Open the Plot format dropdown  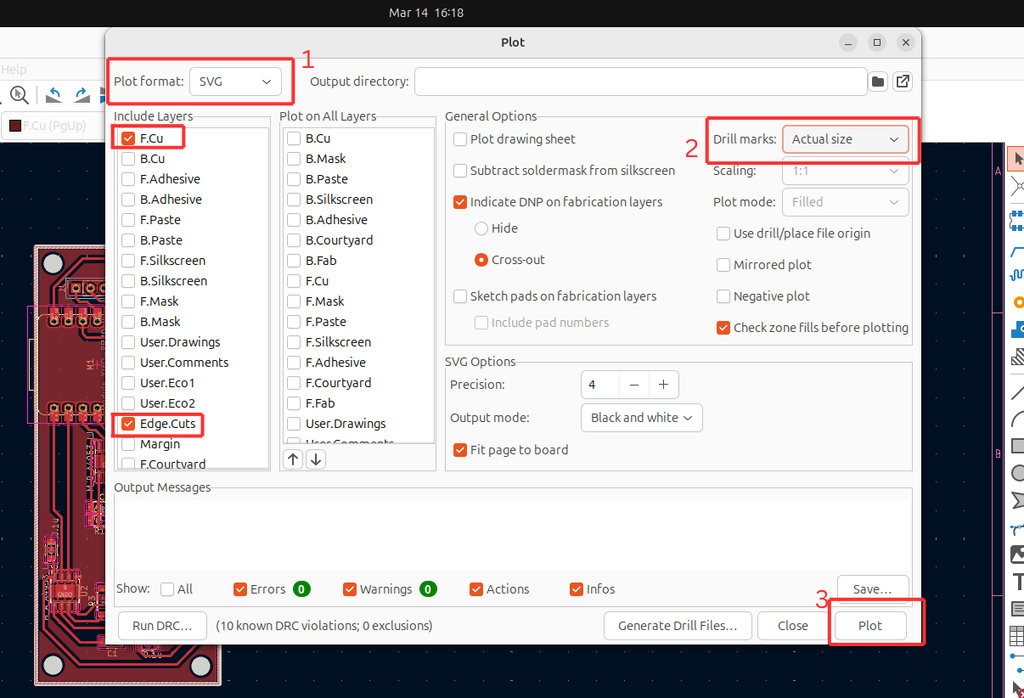[235, 82]
